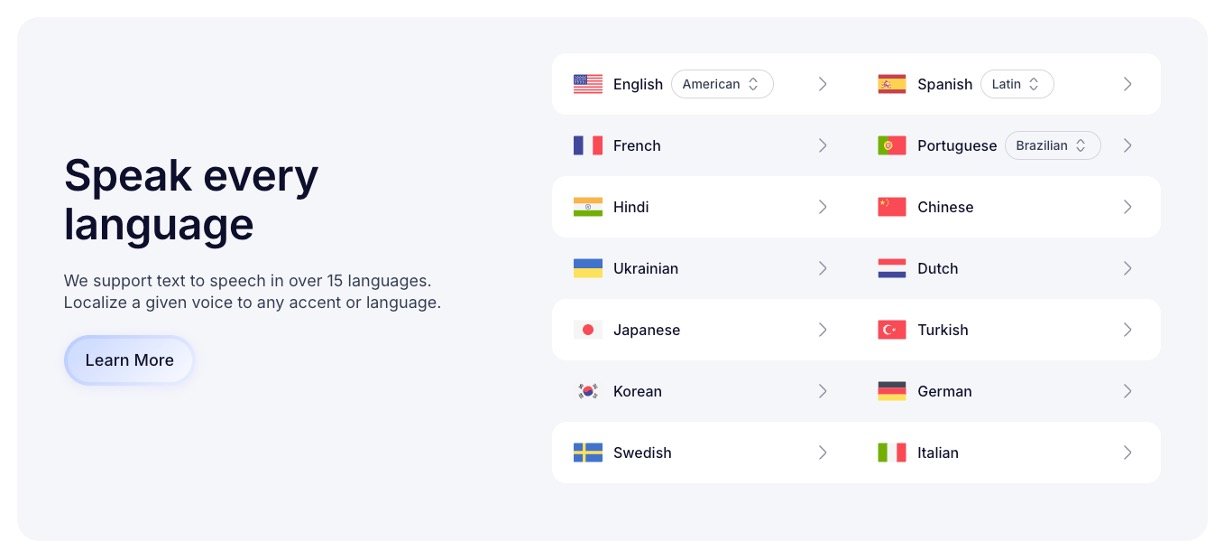
Task: Click the American flag icon next to English
Action: click(x=588, y=84)
